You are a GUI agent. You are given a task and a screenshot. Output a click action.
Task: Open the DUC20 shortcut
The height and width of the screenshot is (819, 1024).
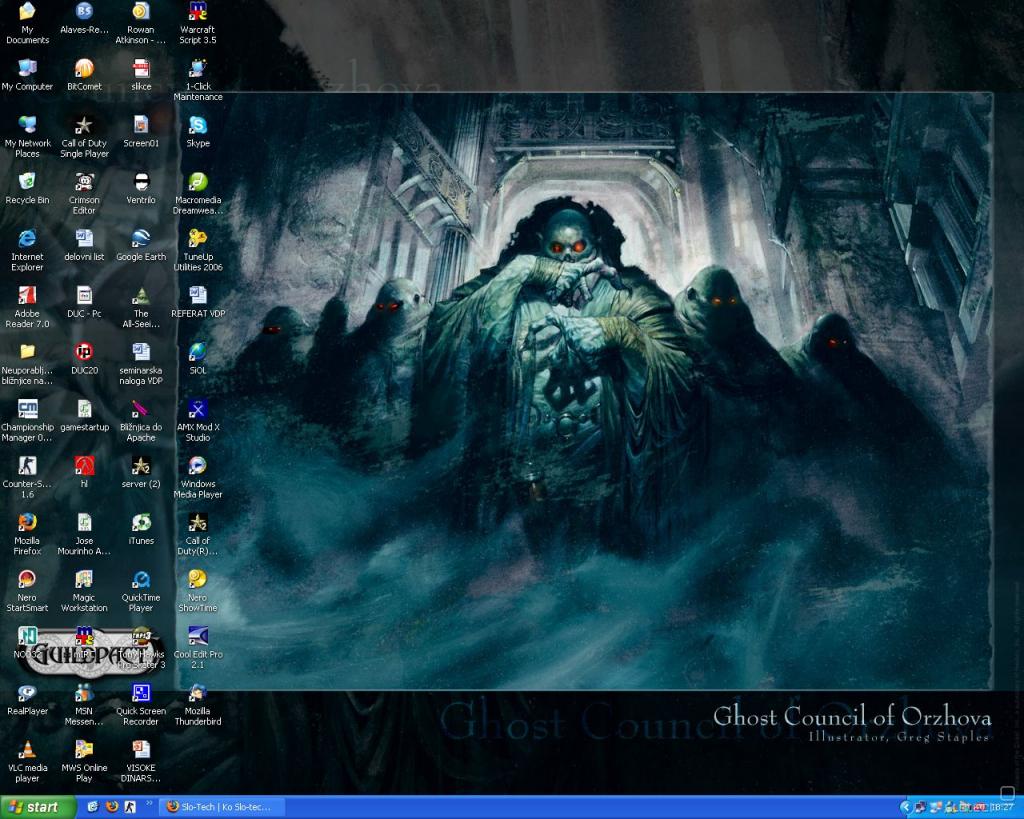84,359
